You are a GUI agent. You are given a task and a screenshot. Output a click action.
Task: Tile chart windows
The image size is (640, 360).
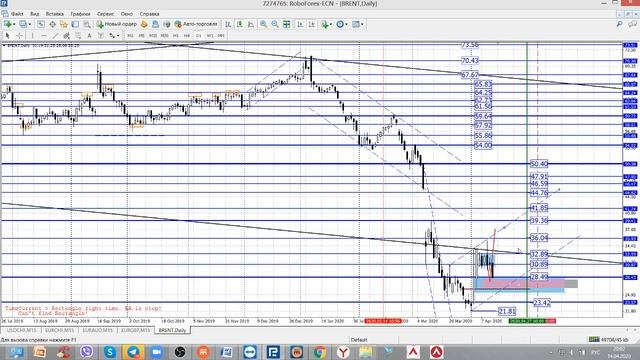click(287, 24)
